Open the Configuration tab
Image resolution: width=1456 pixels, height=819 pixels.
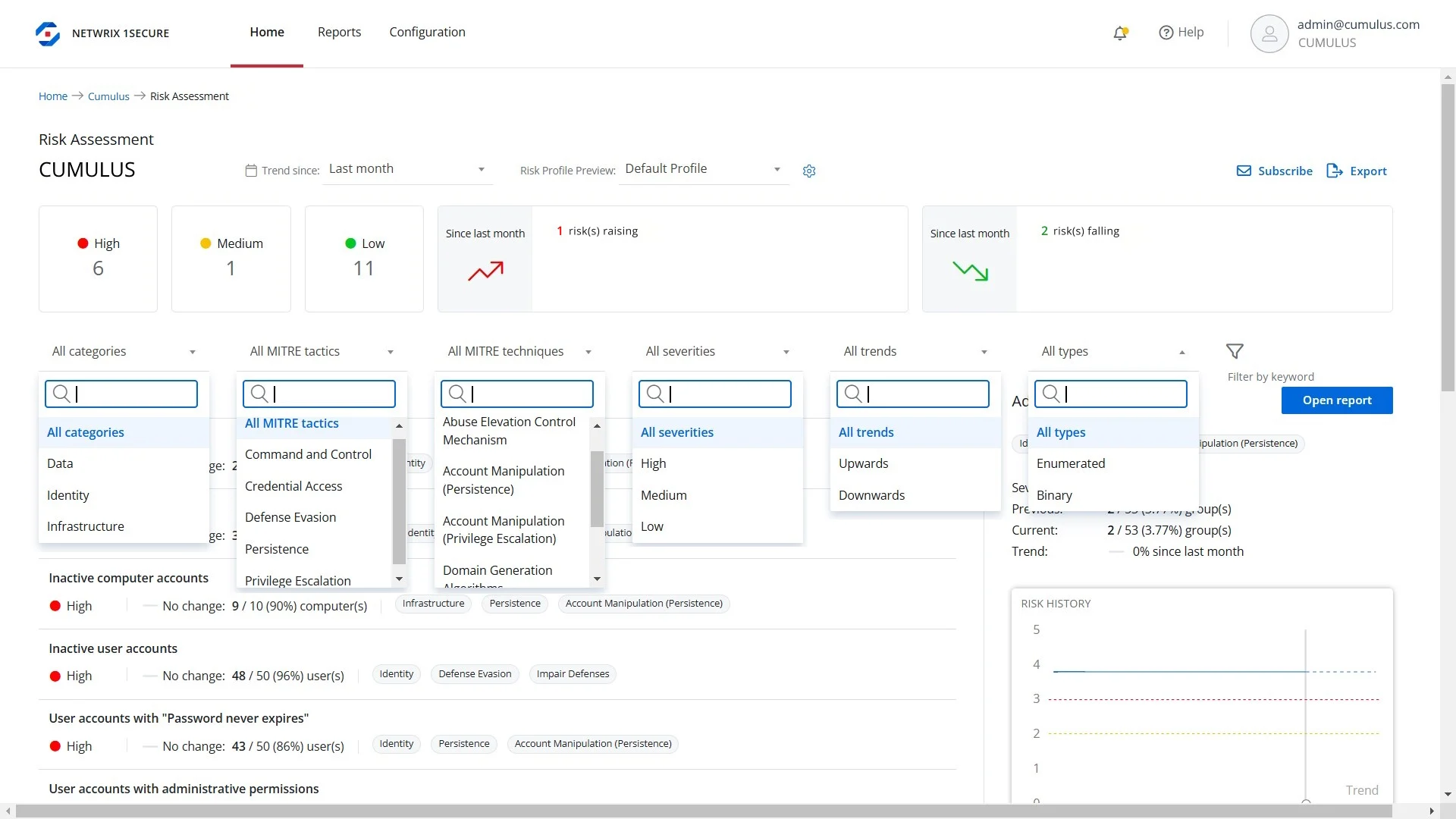coord(427,33)
